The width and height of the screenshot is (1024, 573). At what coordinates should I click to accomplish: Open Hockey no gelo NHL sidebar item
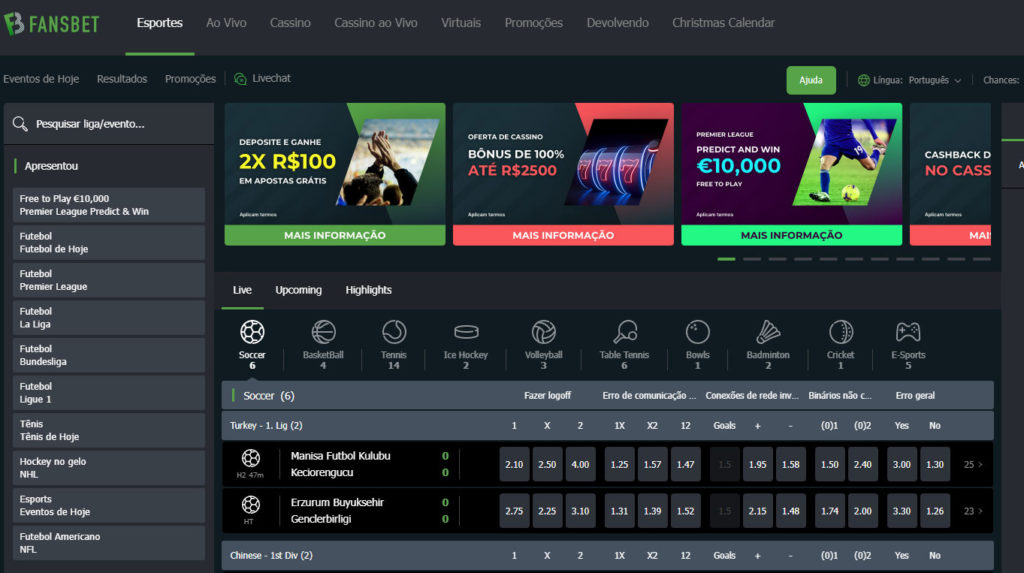pyautogui.click(x=109, y=468)
